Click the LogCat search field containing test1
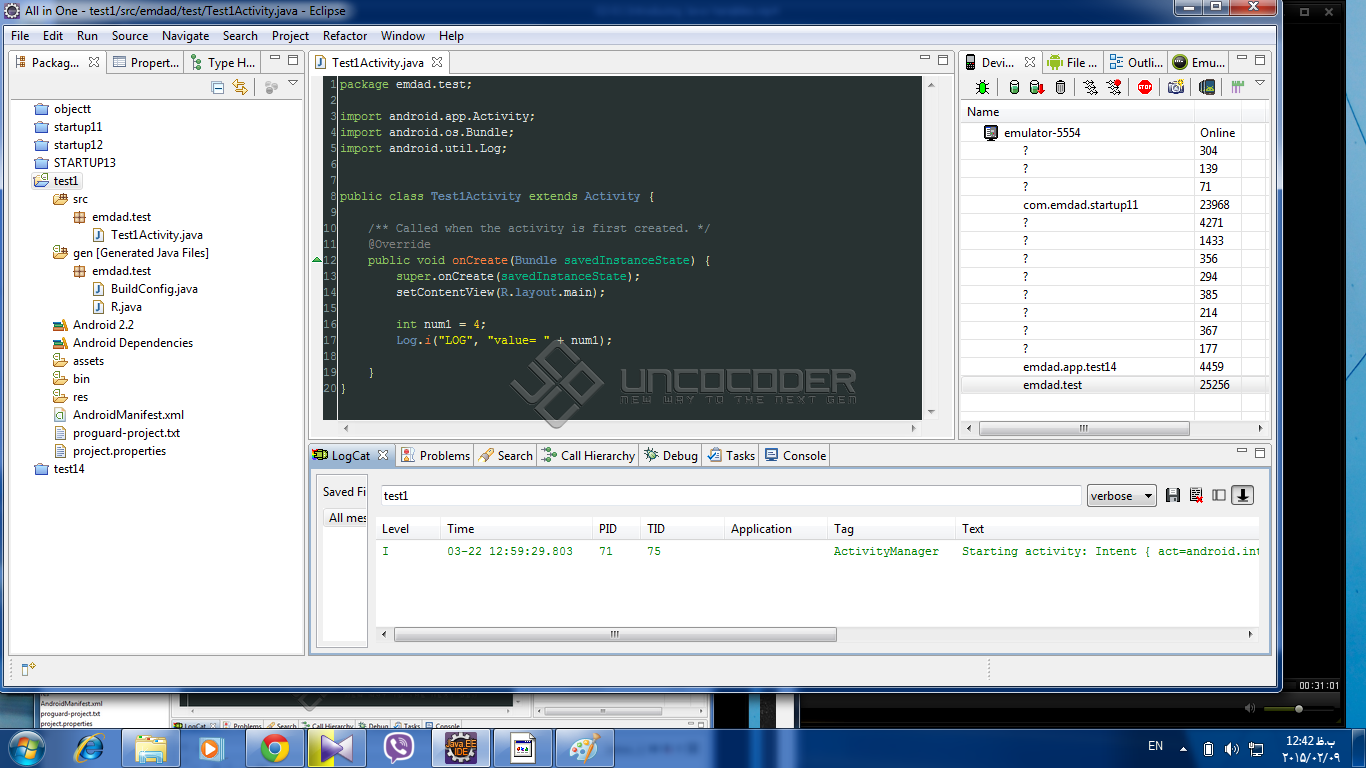 tap(730, 495)
